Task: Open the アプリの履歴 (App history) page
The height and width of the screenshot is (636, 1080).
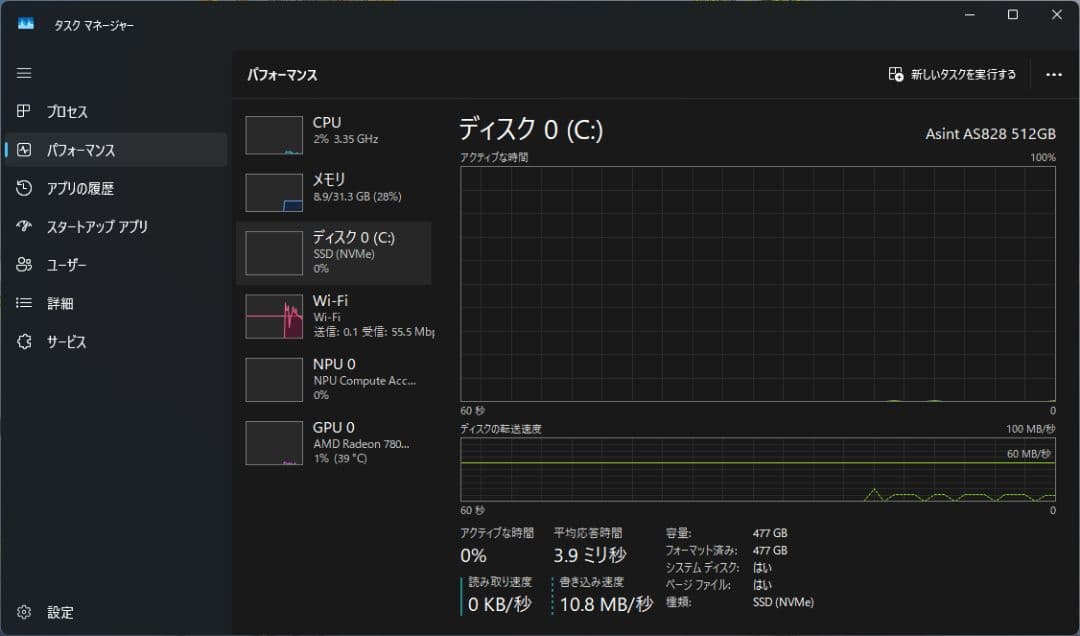Action: 75,188
